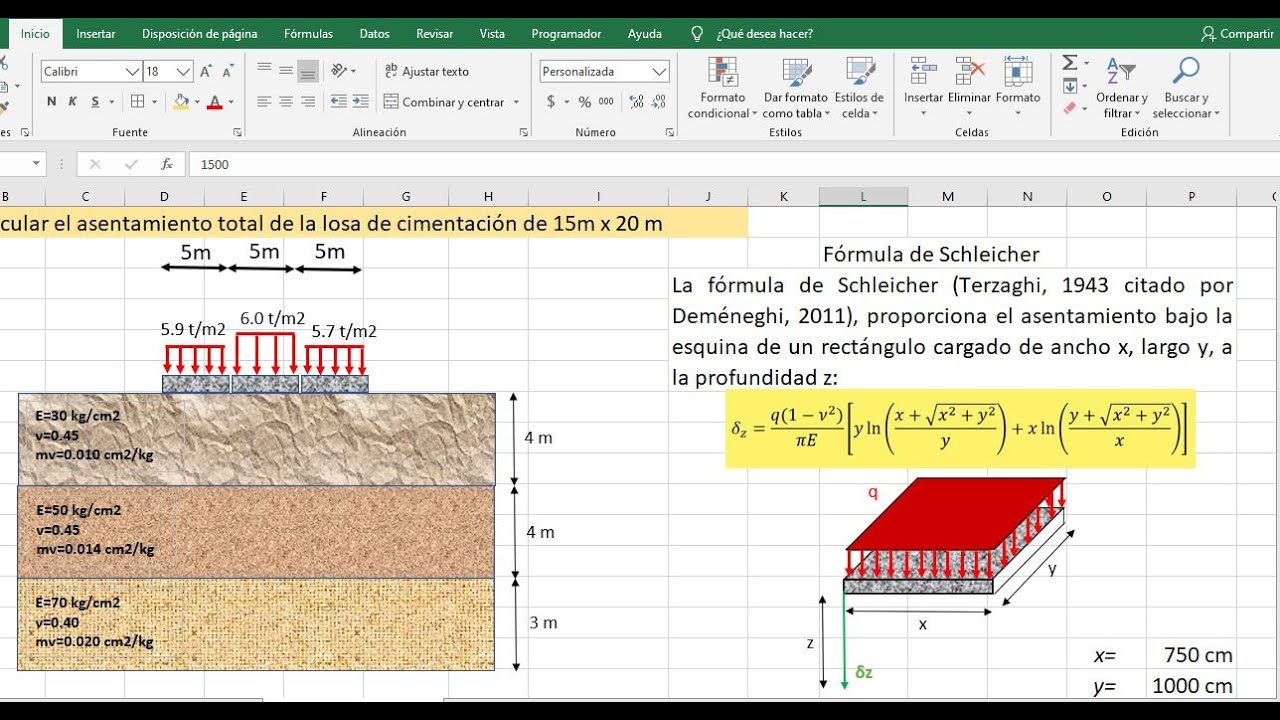Select column L header

pyautogui.click(x=863, y=196)
